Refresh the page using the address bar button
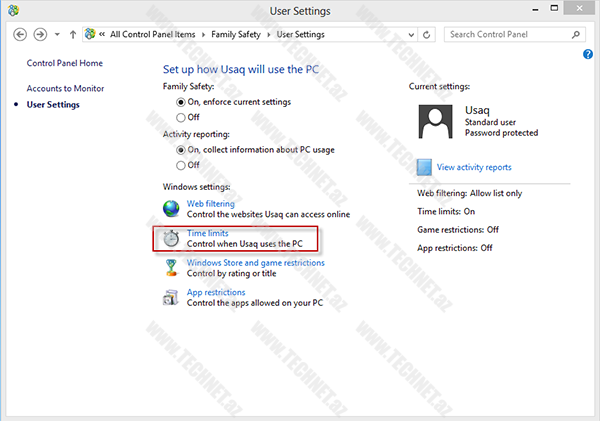Image resolution: width=600 pixels, height=421 pixels. tap(428, 34)
